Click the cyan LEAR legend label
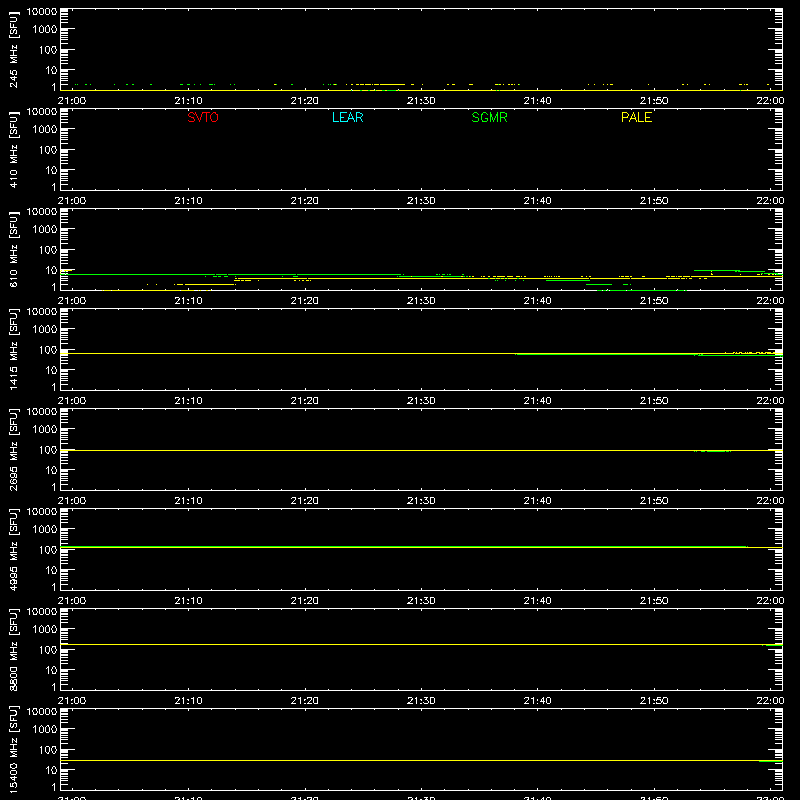The height and width of the screenshot is (800, 800). coord(347,117)
